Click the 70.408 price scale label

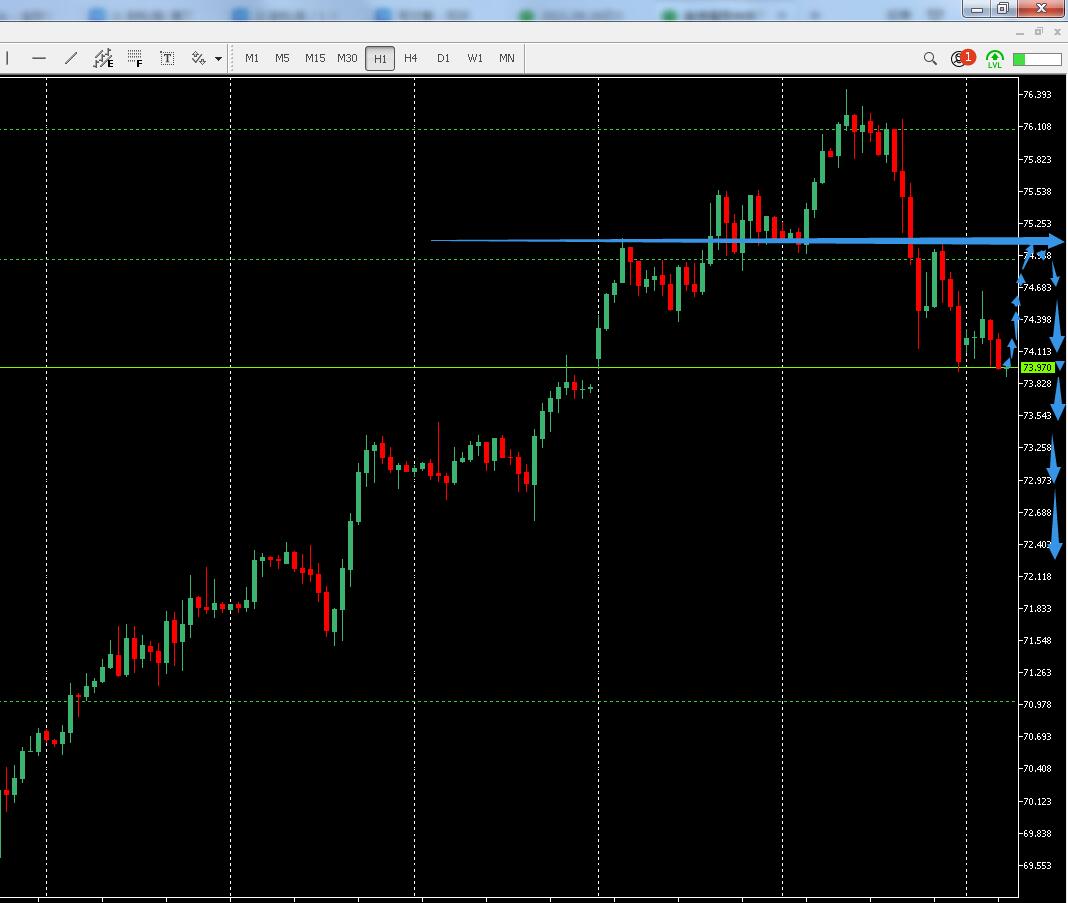click(1037, 768)
